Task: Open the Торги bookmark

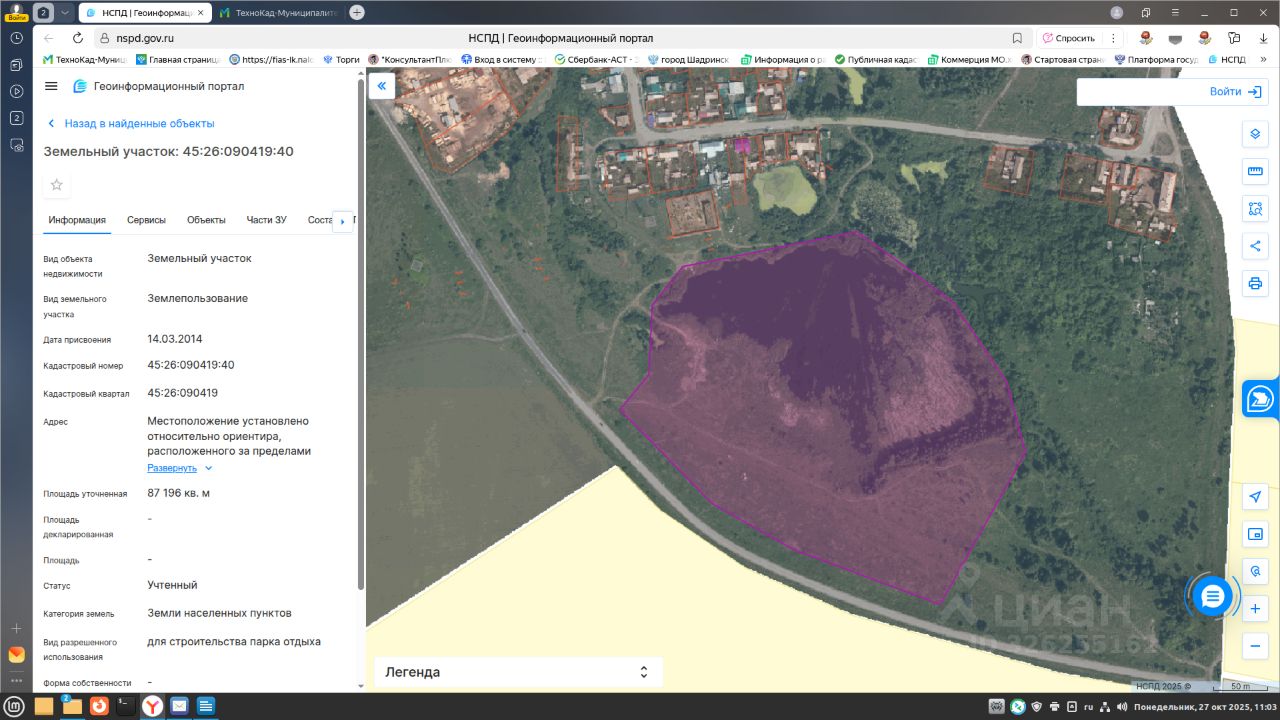Action: (341, 59)
